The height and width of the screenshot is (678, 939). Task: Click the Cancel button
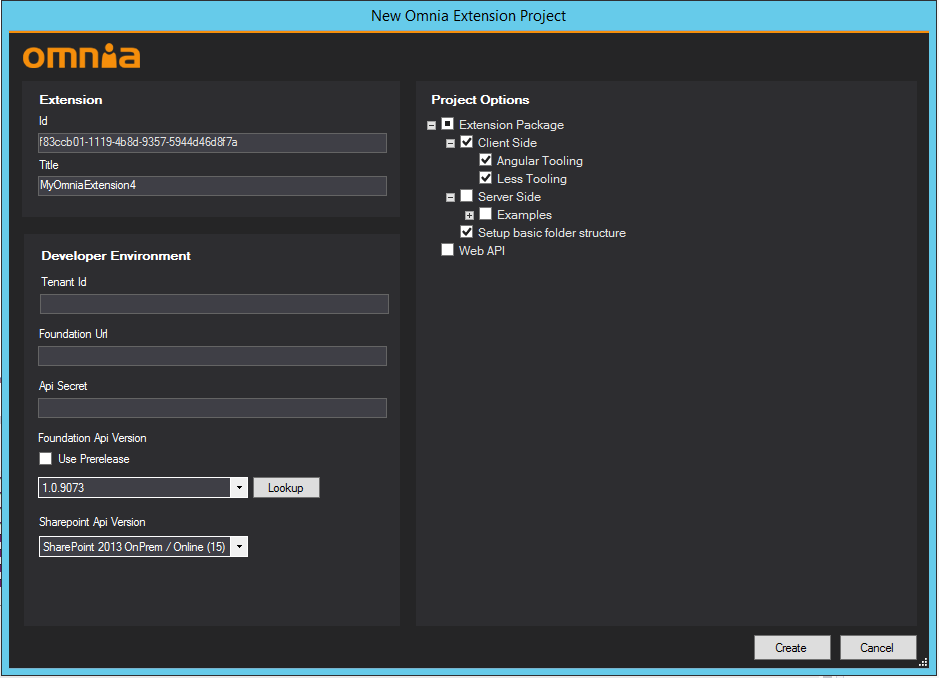tap(877, 647)
